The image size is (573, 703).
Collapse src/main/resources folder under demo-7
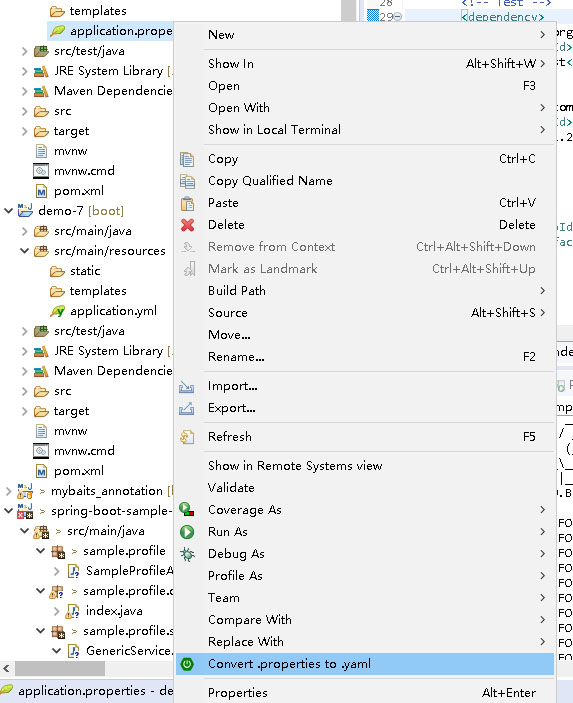[25, 251]
